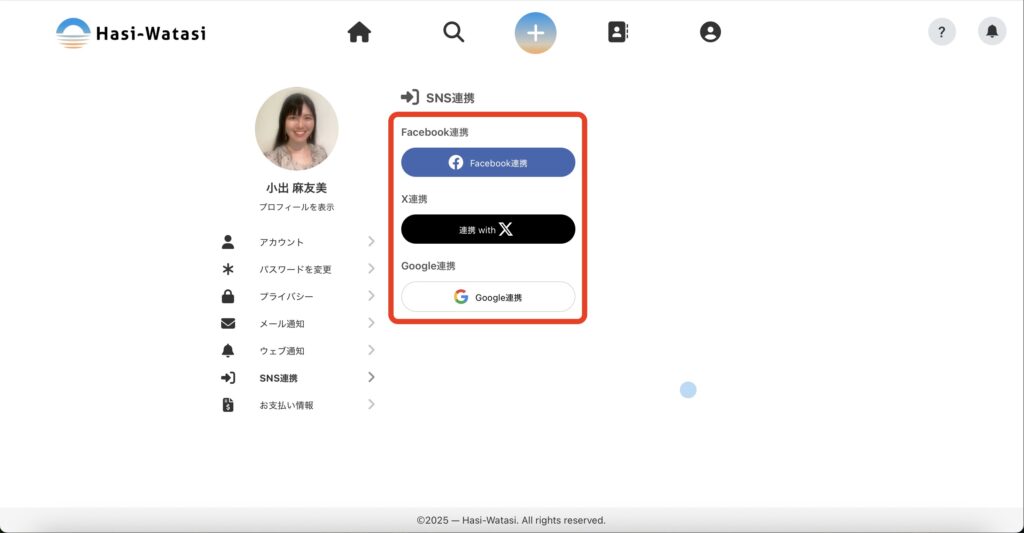Click the Facebook連携 button

(488, 162)
